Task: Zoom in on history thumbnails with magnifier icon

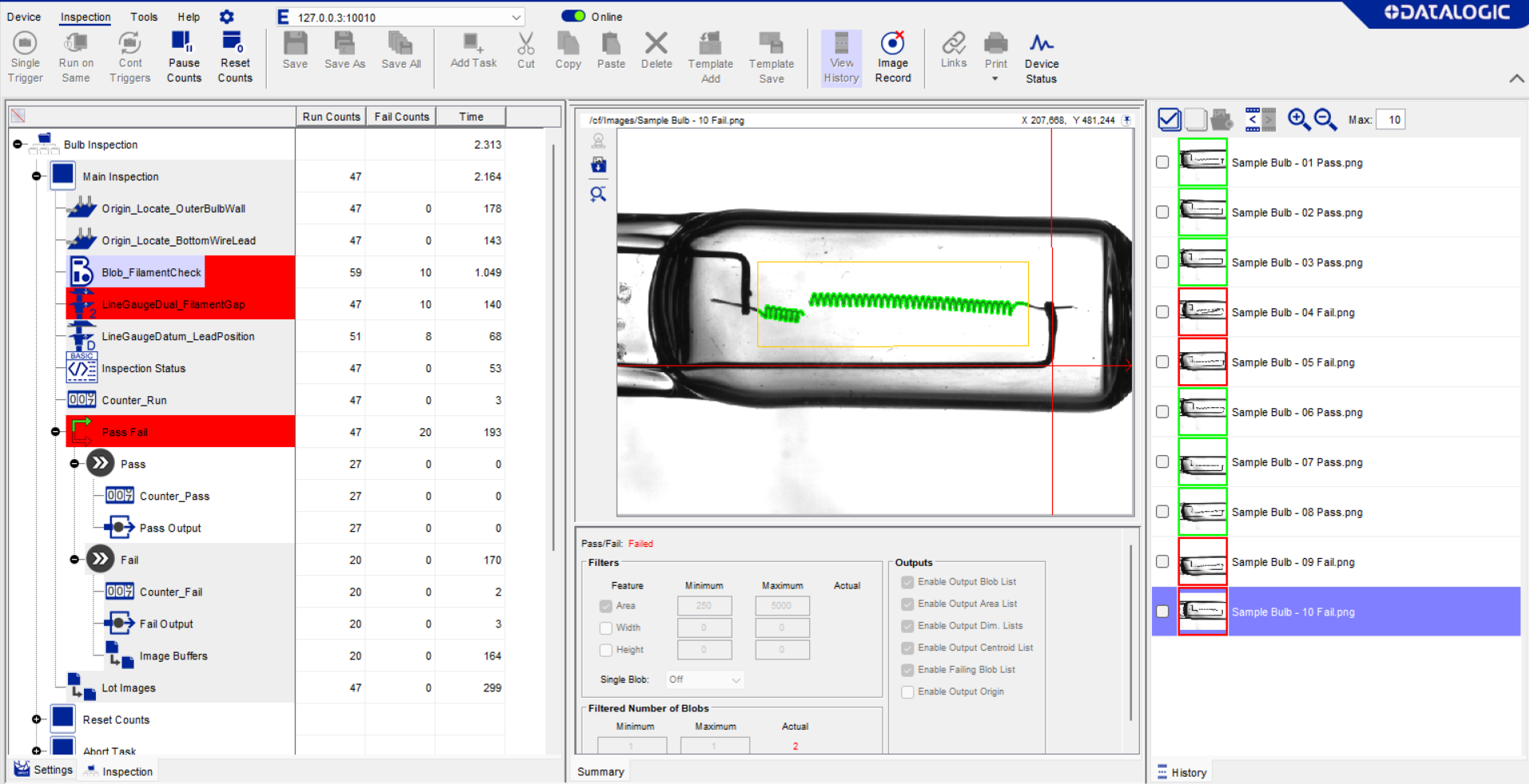Action: [1297, 119]
